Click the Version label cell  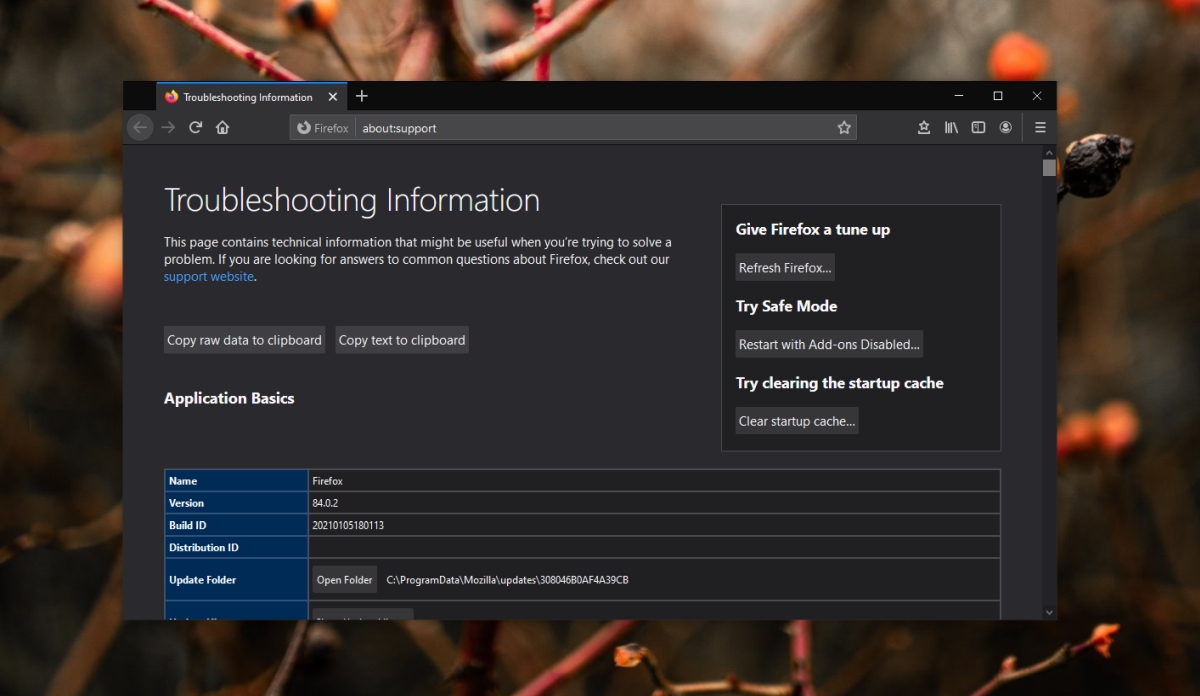(237, 503)
